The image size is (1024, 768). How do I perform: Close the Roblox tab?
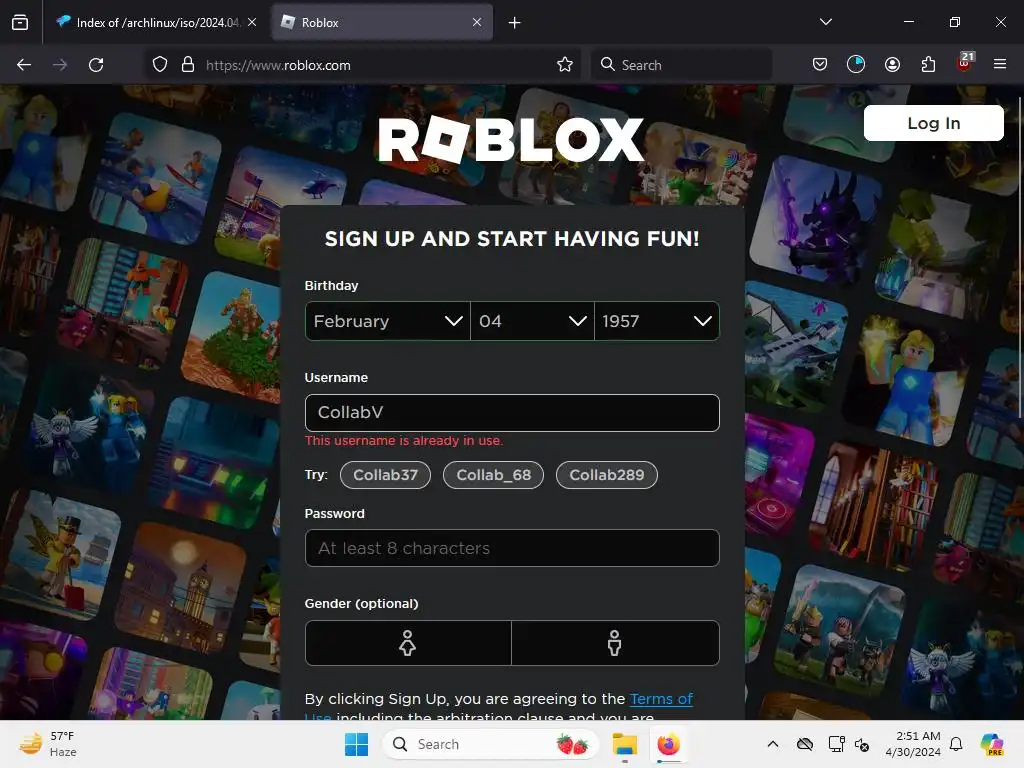coord(477,22)
